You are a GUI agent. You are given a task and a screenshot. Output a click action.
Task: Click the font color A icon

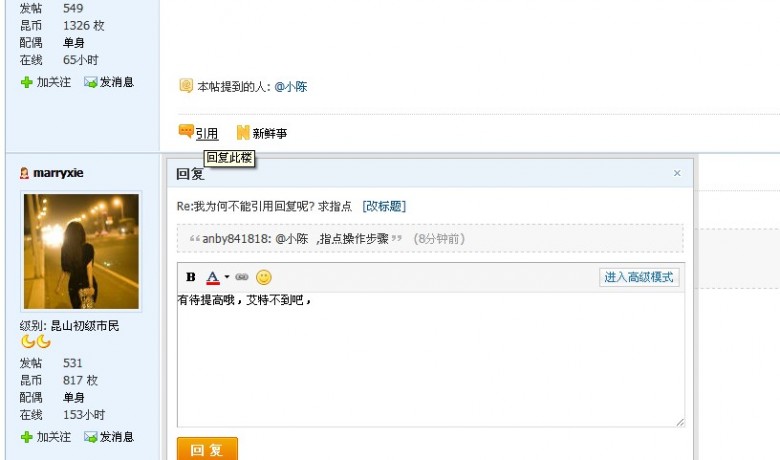click(x=212, y=277)
